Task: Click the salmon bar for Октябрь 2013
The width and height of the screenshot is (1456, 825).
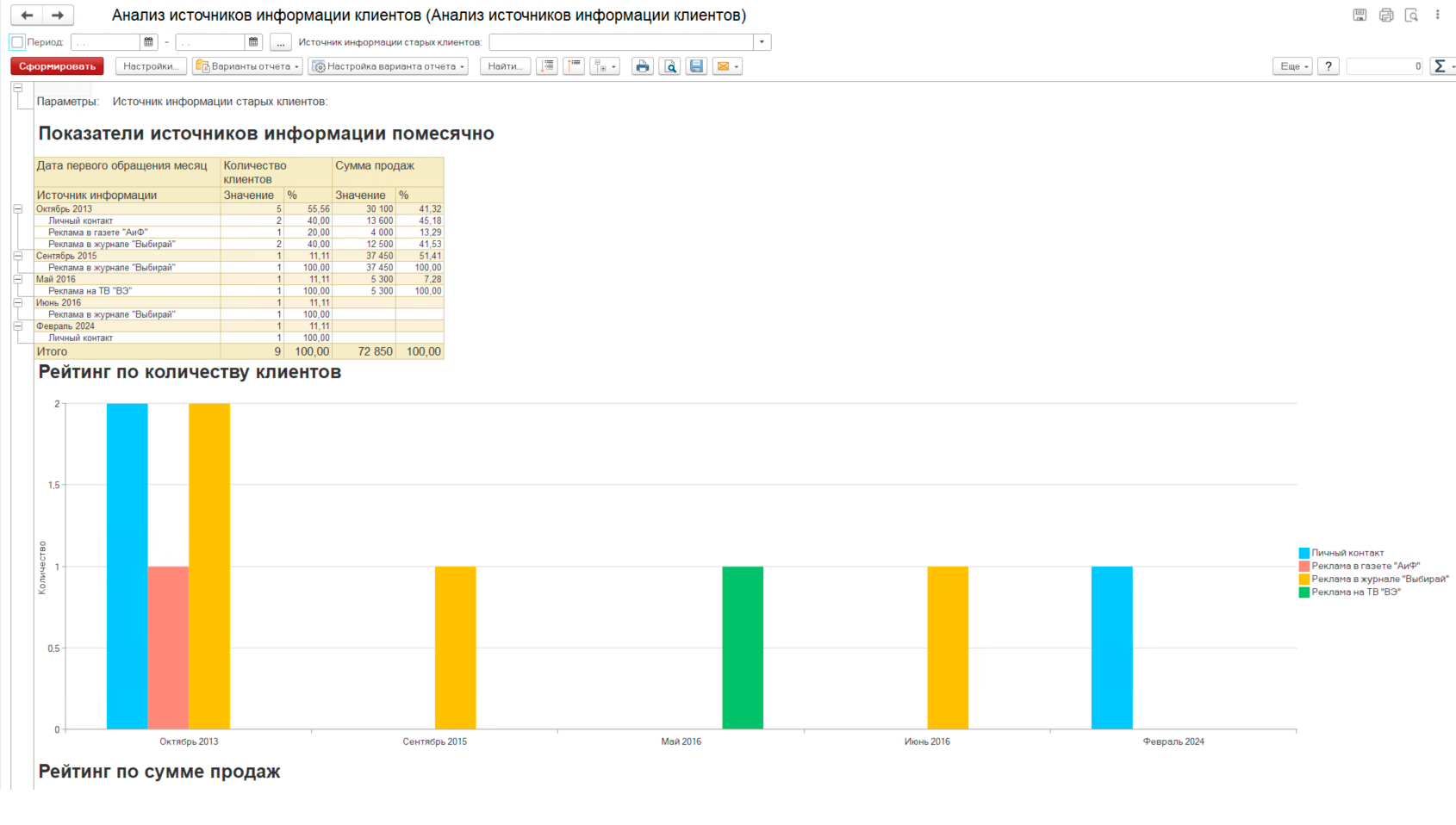Action: (168, 648)
